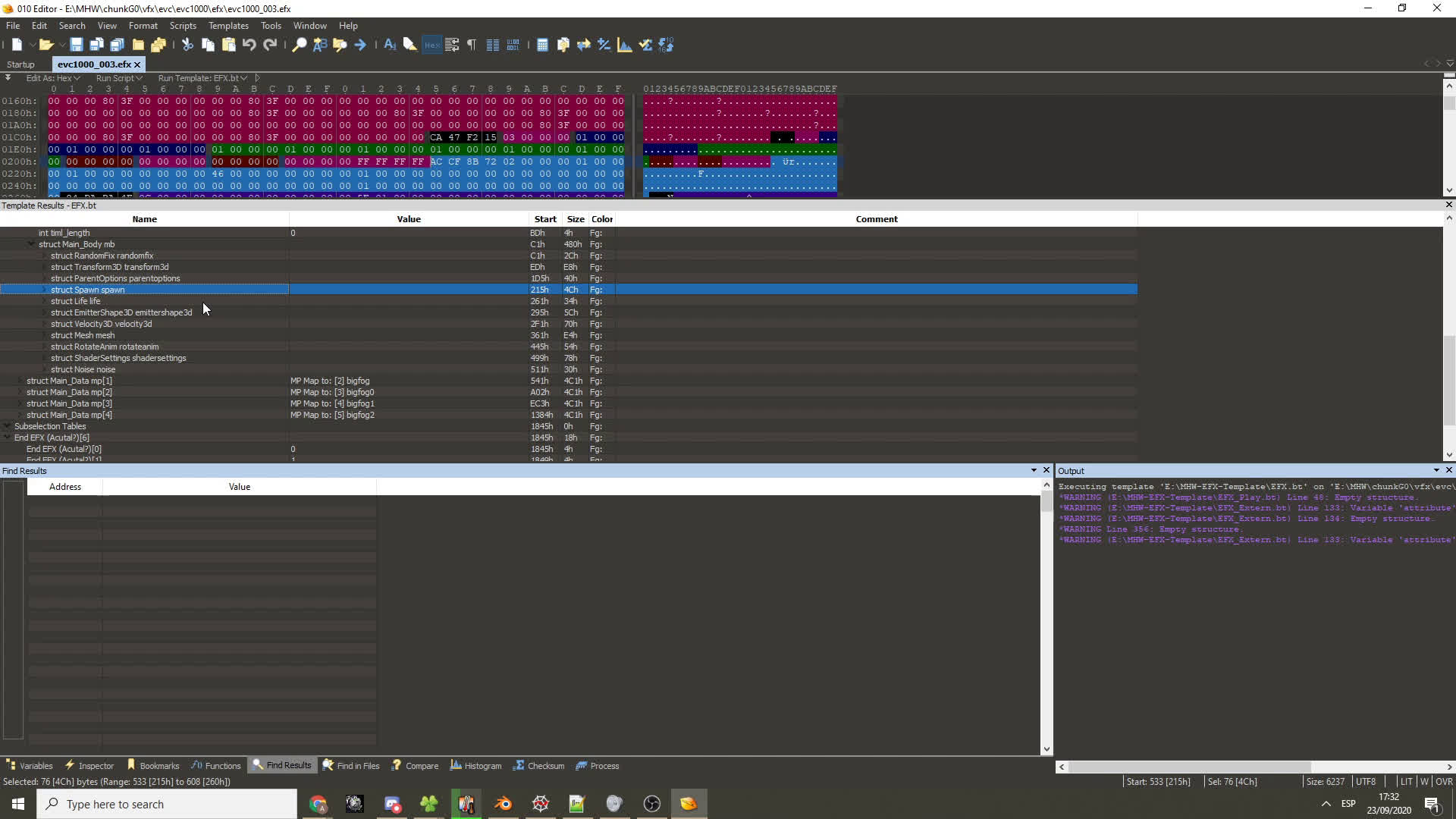Open the Calculator tool icon
1456x819 pixels.
click(542, 45)
